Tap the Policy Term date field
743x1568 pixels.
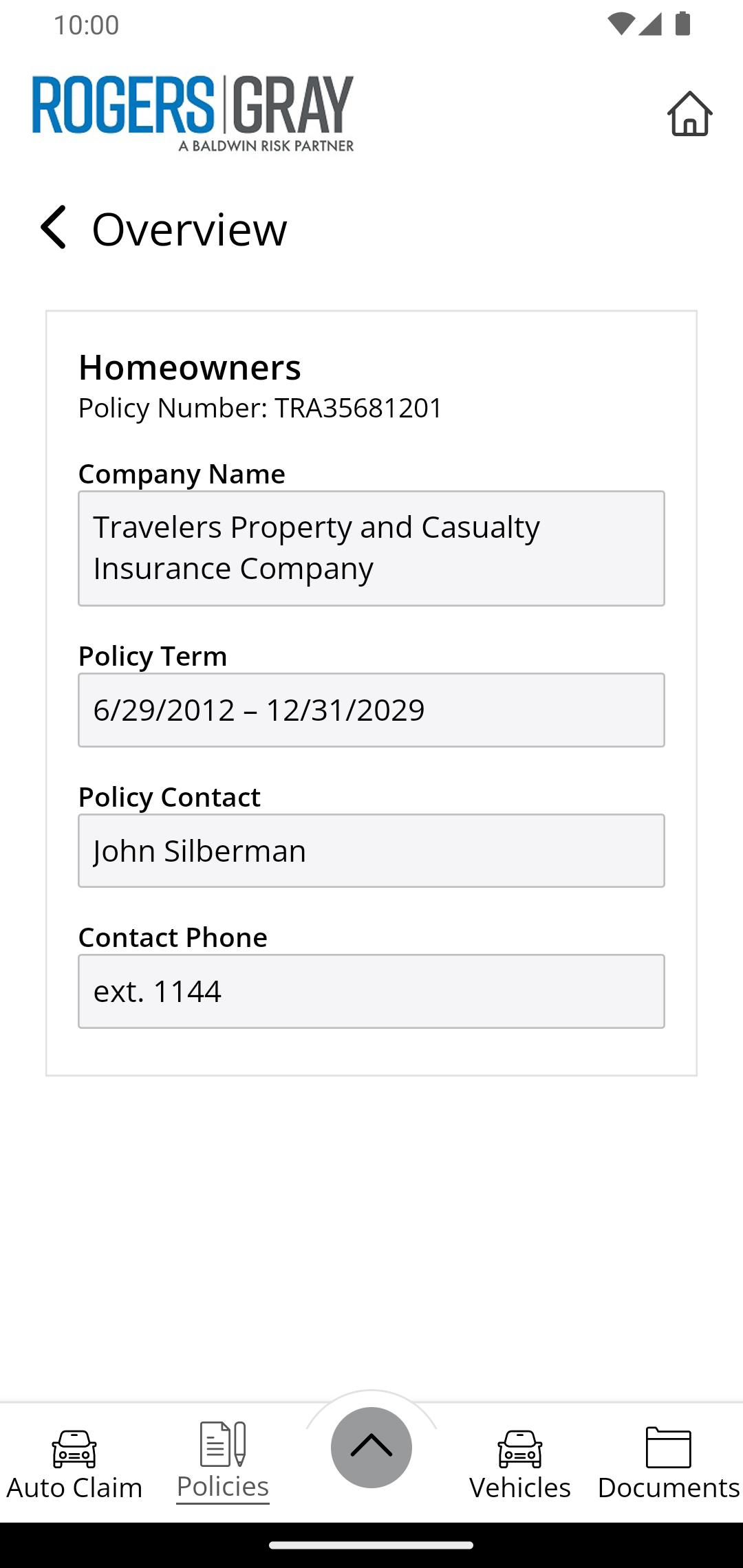click(371, 710)
